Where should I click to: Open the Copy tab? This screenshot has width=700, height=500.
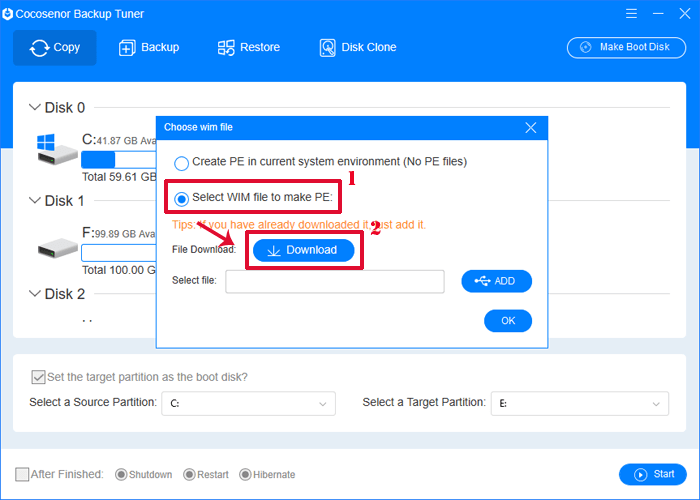54,47
